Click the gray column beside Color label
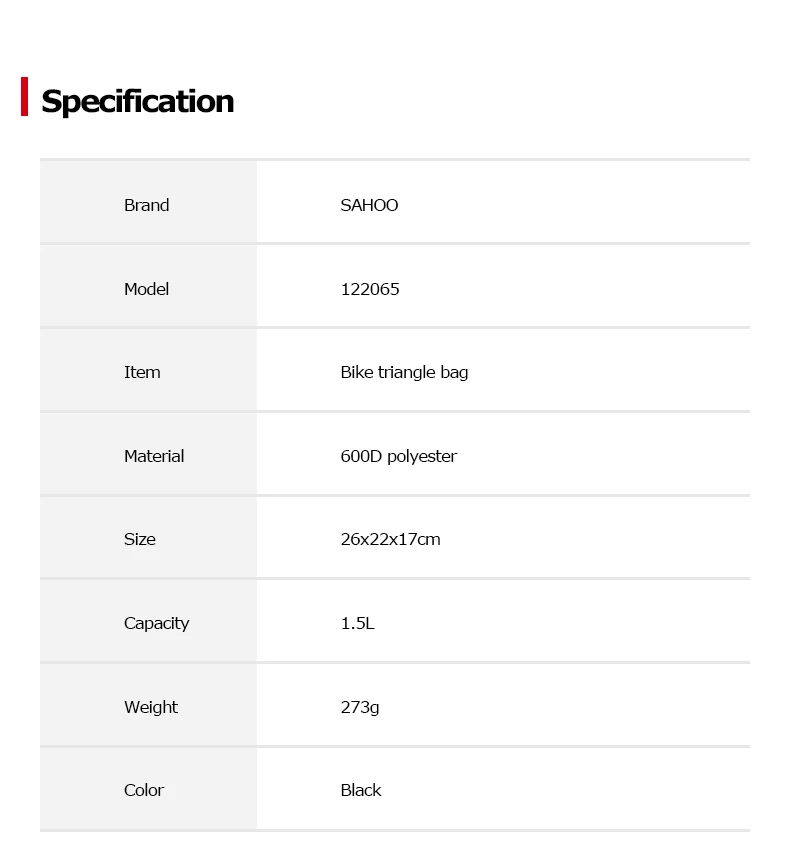This screenshot has height=847, width=790. 148,789
